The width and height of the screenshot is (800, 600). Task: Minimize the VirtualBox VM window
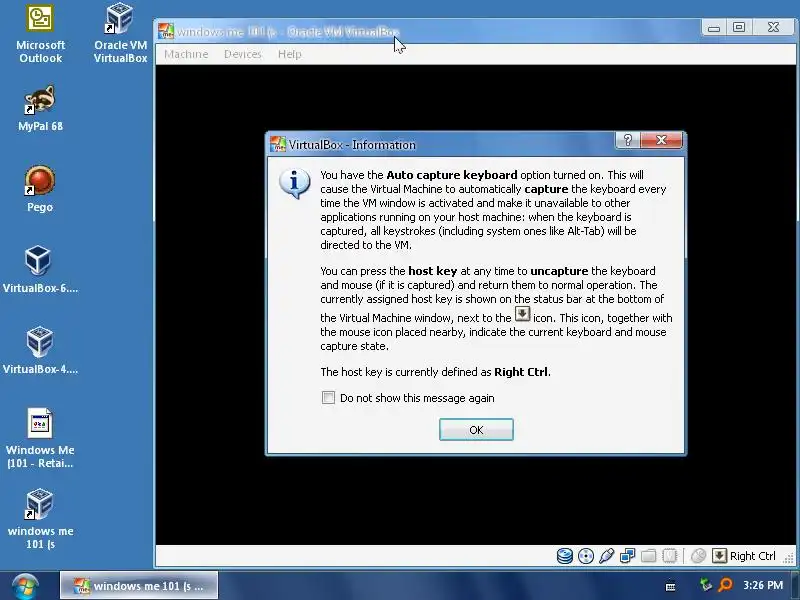[714, 28]
